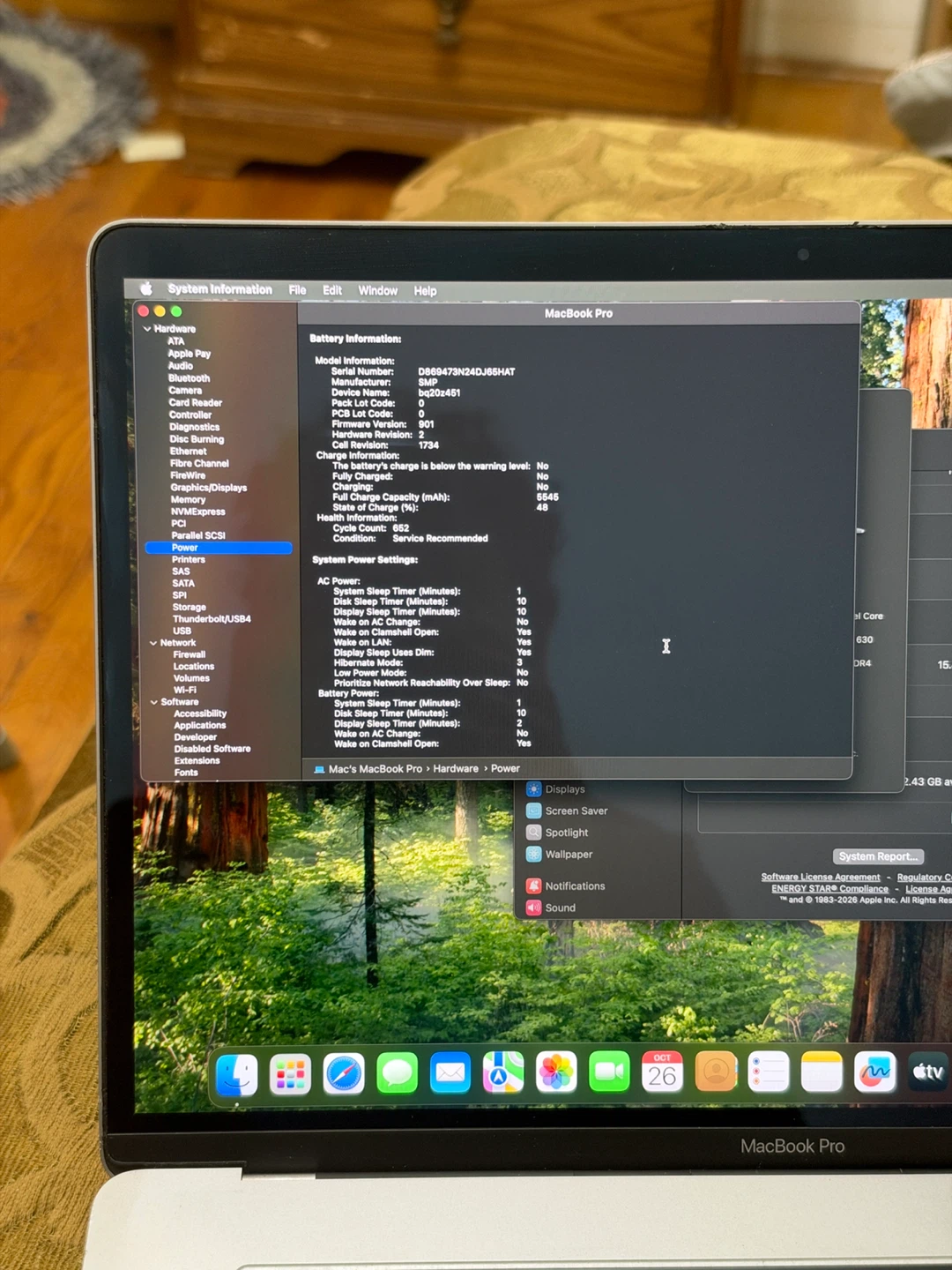Screen dimensions: 952x1270
Task: Select Applications under Software
Action: [x=200, y=726]
